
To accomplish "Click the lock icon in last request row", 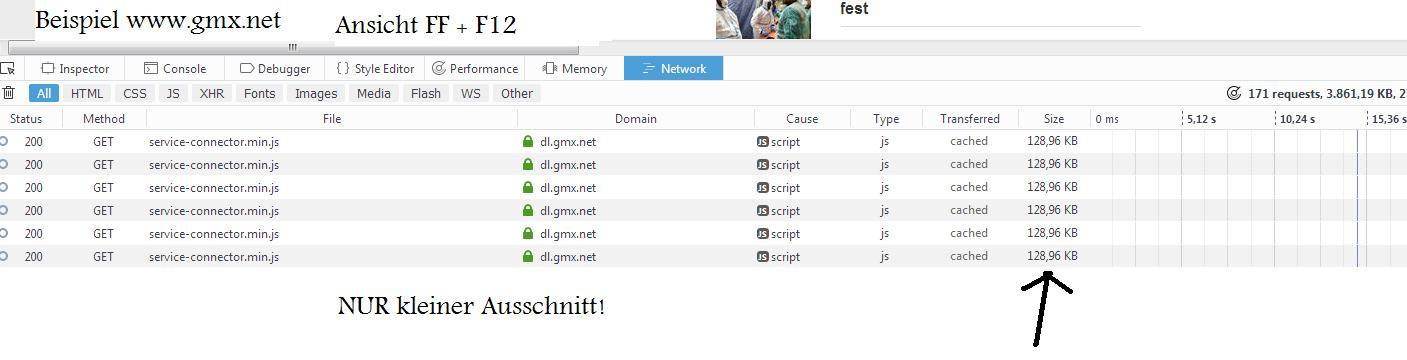I will (528, 256).
